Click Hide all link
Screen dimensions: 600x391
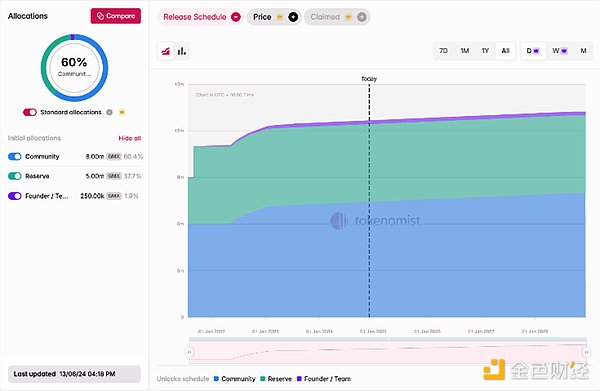pos(130,138)
